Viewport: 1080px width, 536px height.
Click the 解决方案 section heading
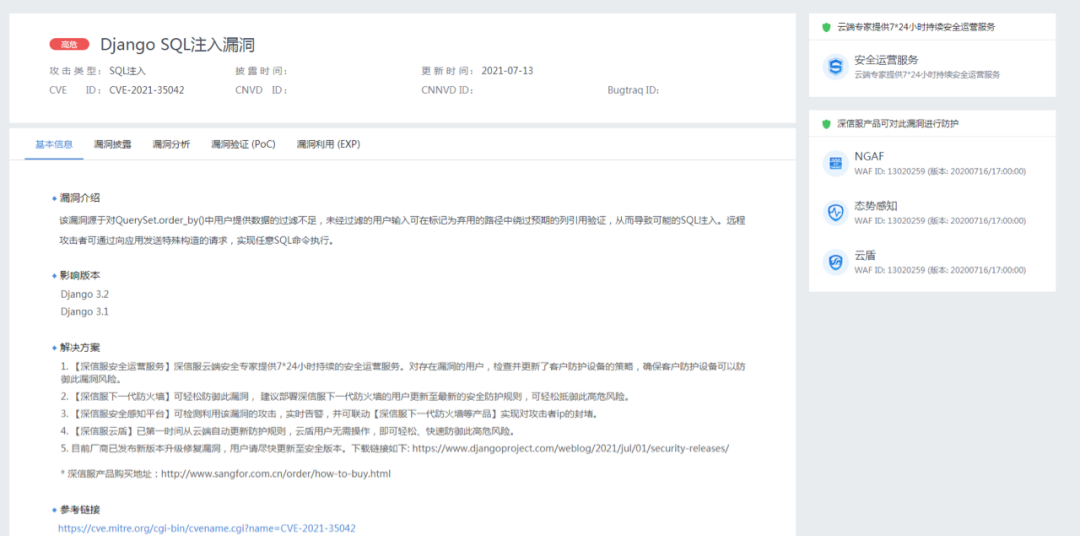tap(80, 348)
